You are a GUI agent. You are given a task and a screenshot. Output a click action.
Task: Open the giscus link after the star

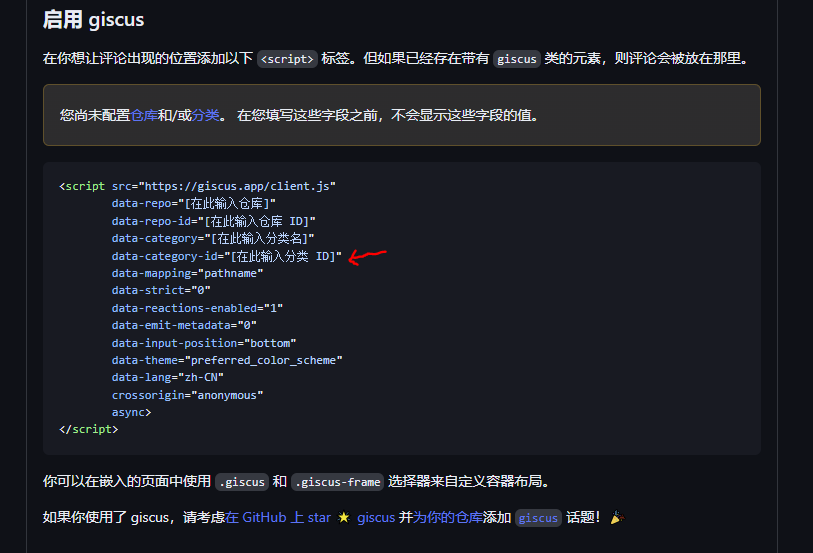(376, 518)
